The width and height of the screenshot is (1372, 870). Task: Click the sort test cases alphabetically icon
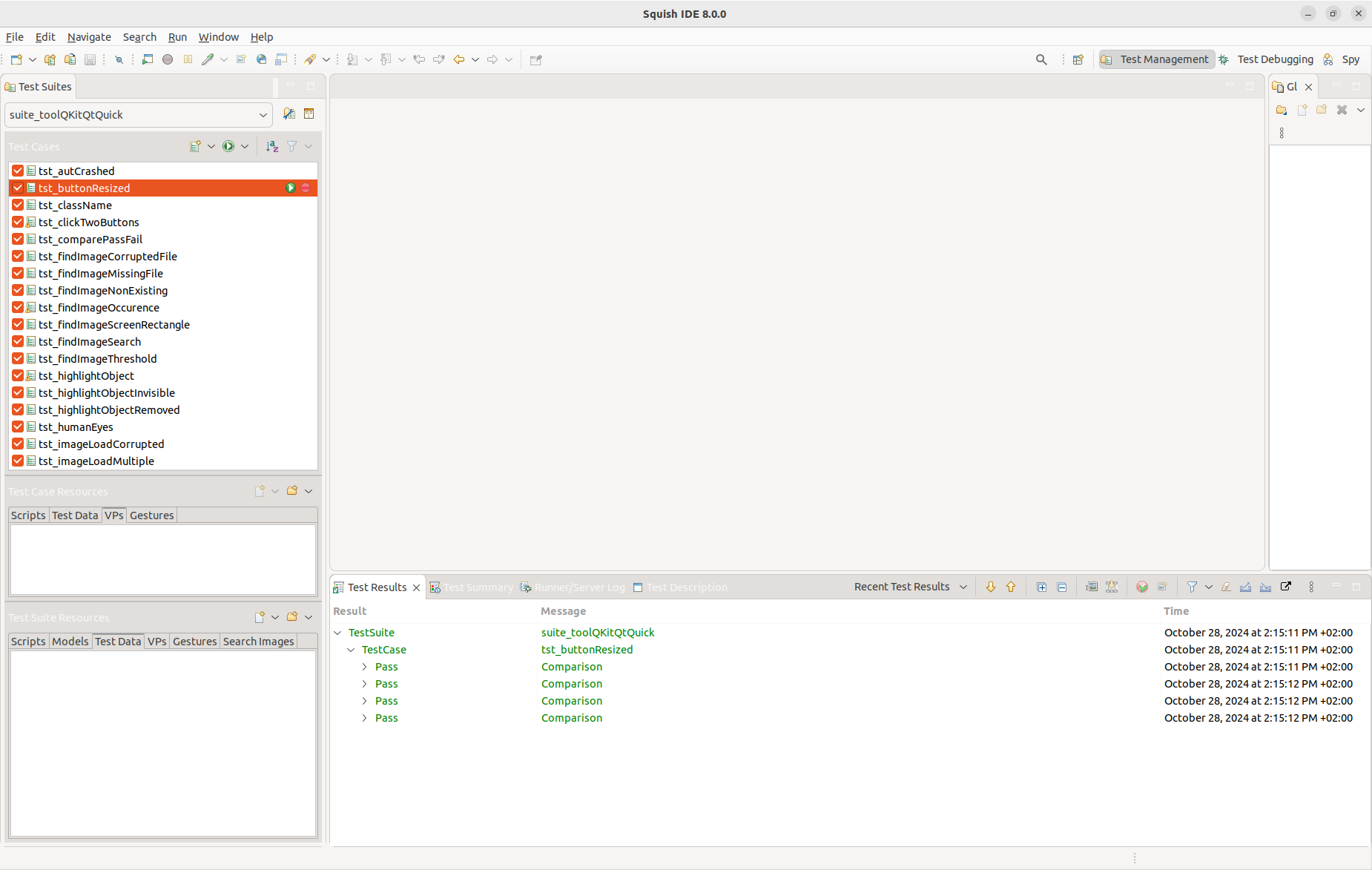[x=272, y=147]
